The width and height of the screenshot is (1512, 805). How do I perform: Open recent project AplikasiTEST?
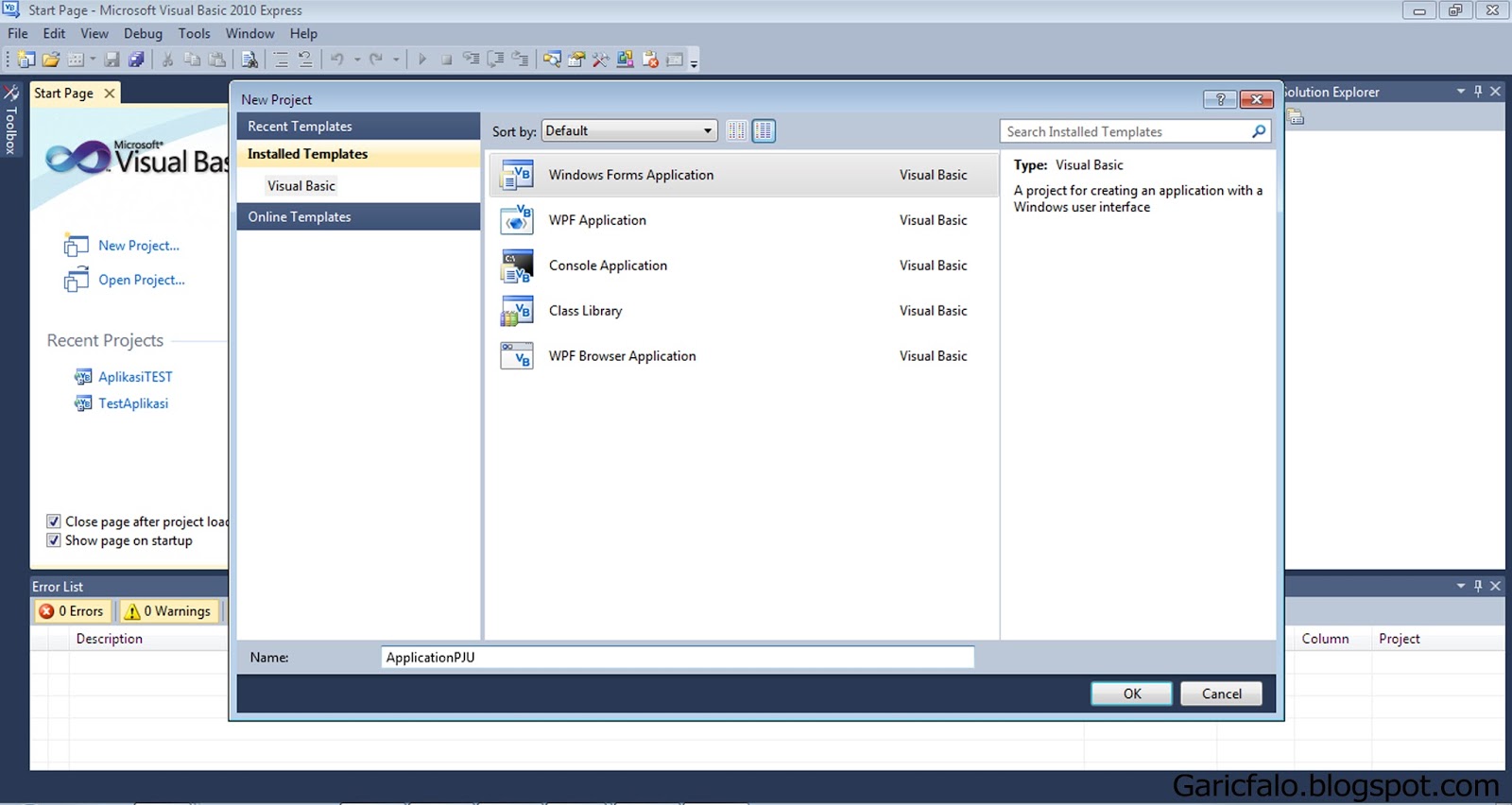tap(135, 377)
